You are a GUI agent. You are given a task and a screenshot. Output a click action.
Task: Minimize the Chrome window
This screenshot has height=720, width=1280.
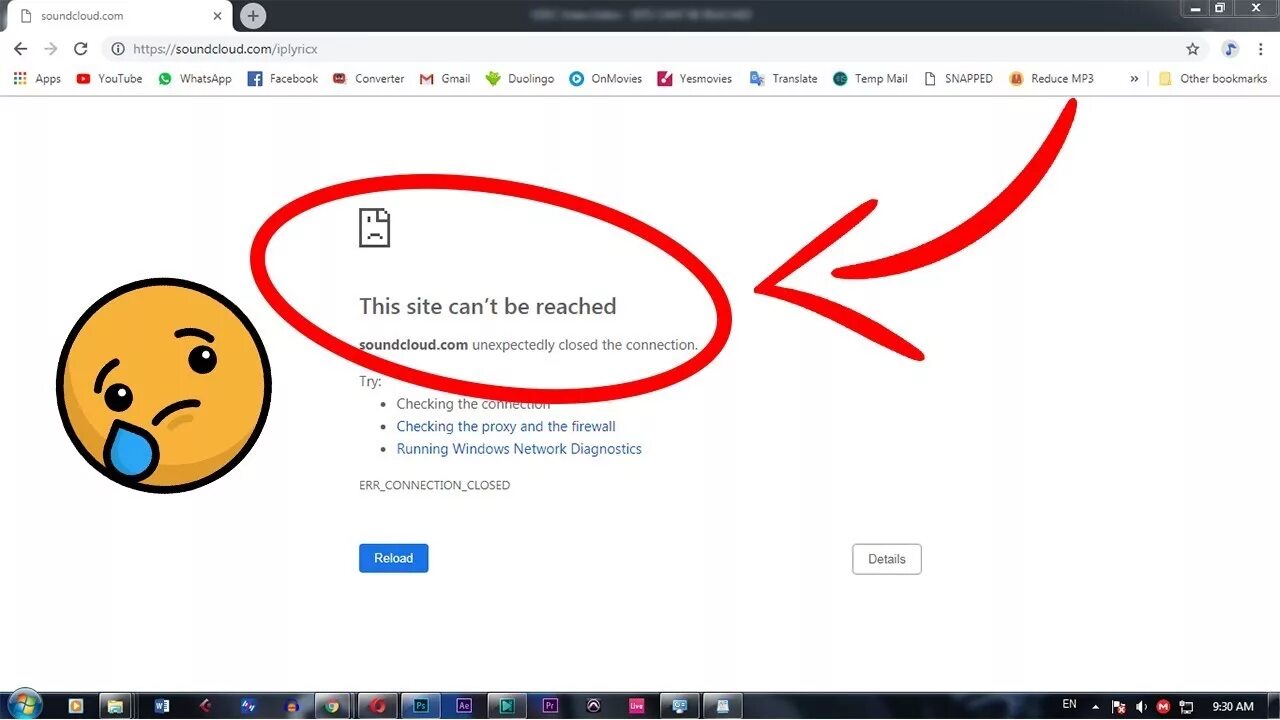click(1194, 8)
